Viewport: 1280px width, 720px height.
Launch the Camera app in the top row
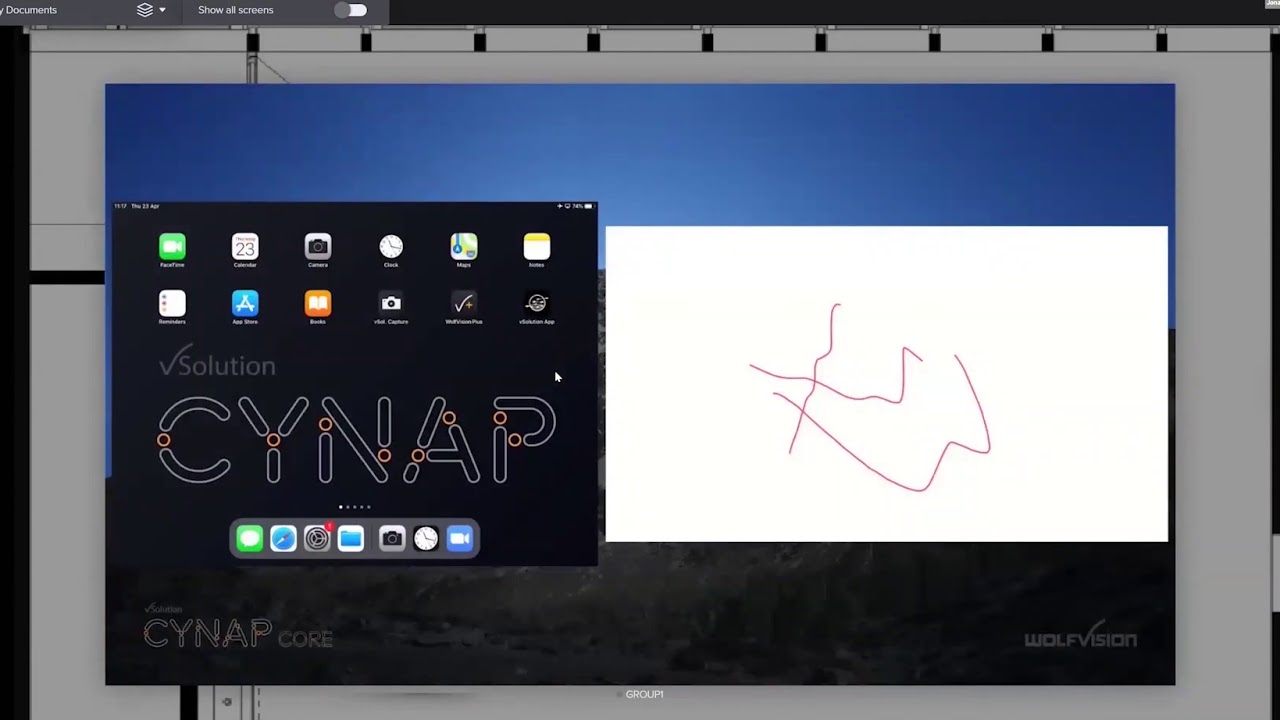click(x=318, y=246)
